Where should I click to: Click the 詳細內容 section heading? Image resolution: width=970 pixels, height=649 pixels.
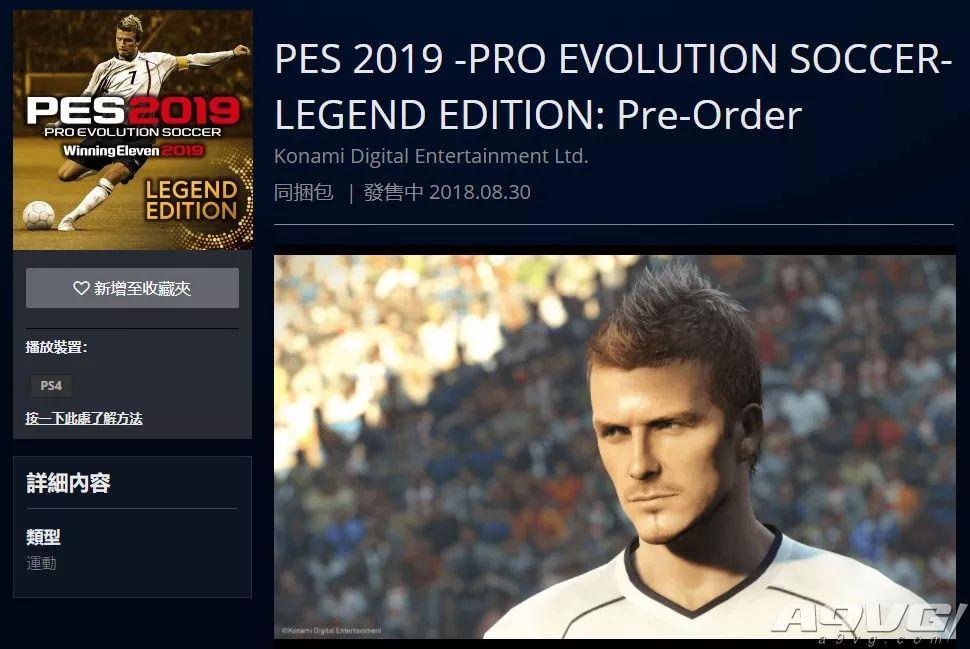pos(68,483)
